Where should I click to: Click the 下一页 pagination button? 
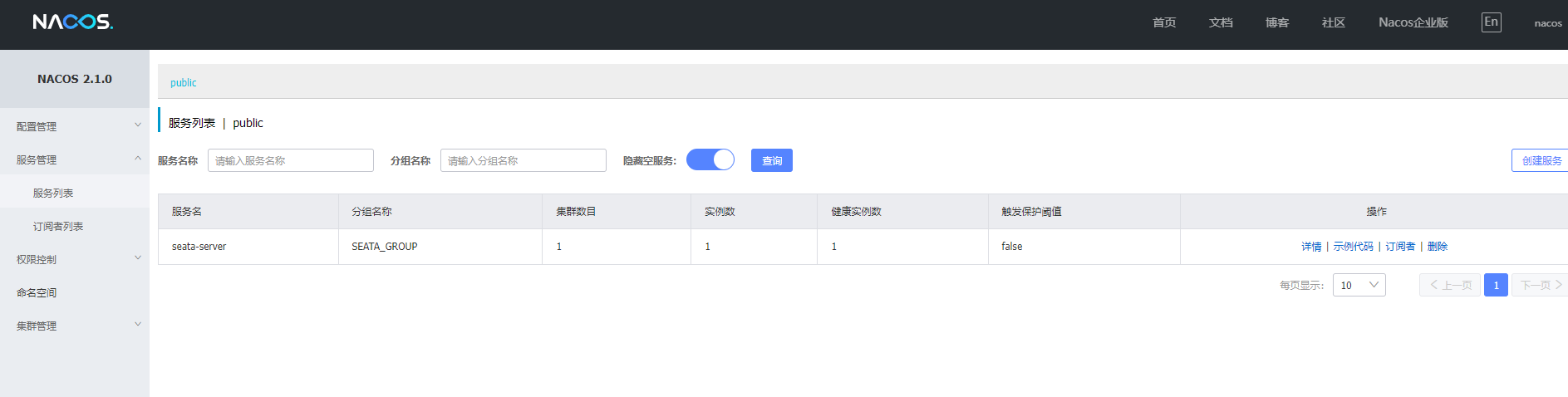[1541, 285]
